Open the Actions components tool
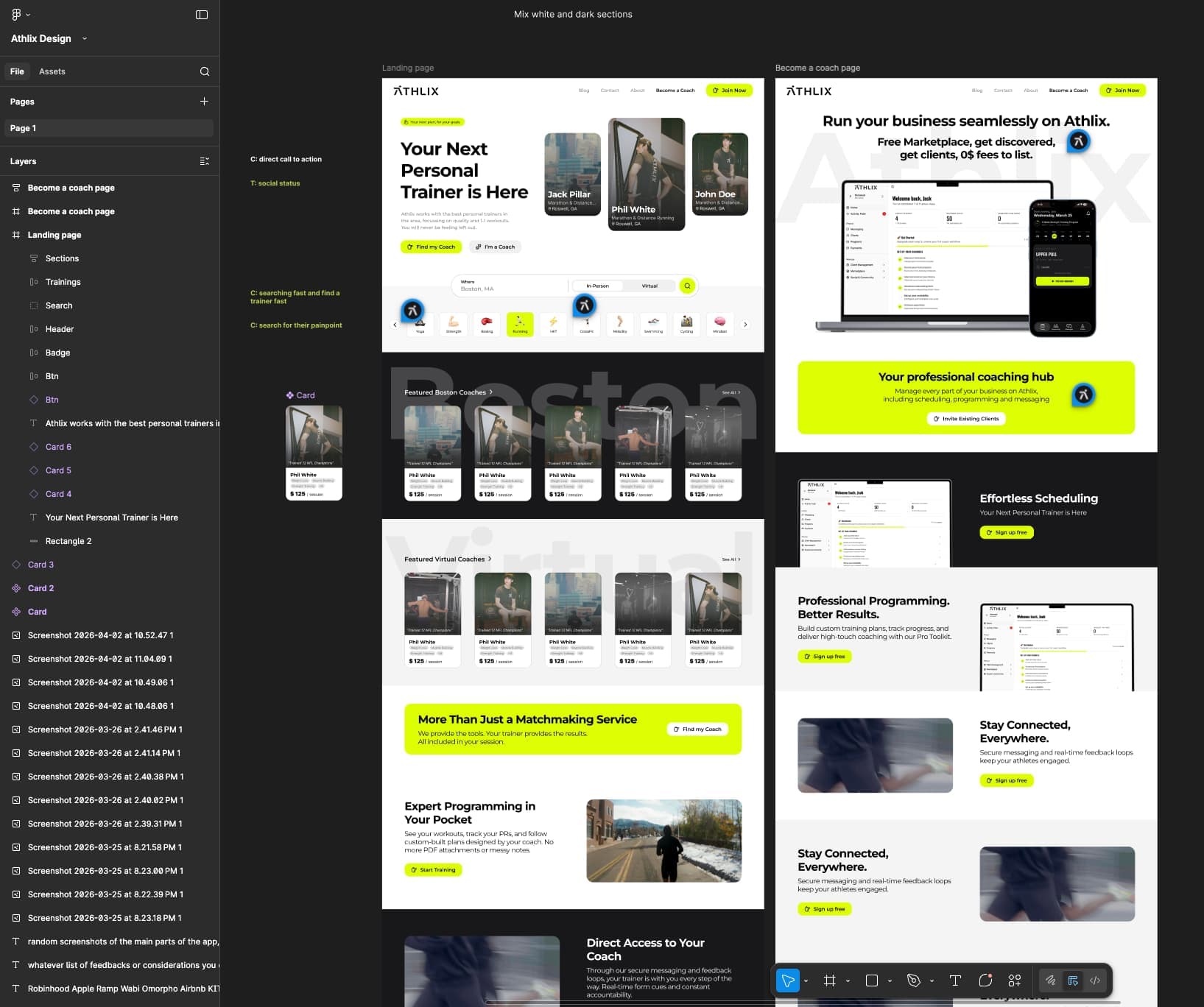The height and width of the screenshot is (1007, 1204). [1015, 981]
